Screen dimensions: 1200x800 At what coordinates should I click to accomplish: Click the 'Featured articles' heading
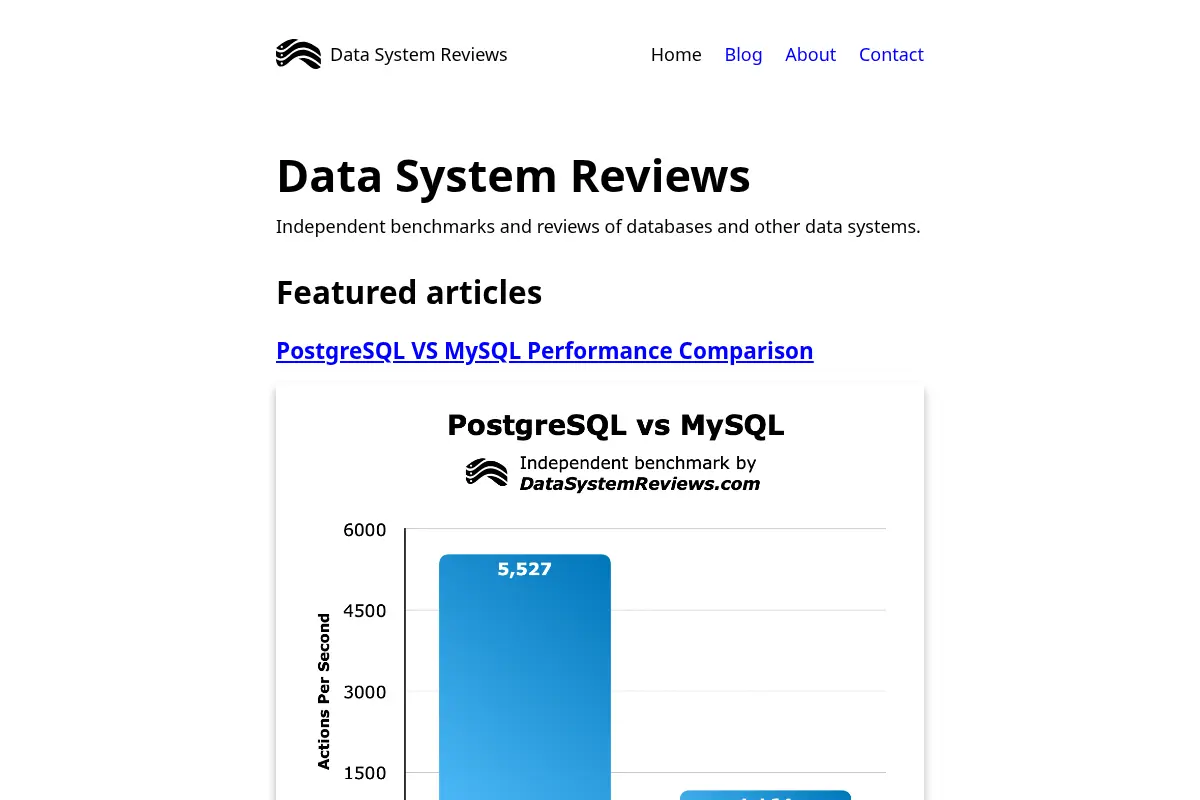point(409,292)
